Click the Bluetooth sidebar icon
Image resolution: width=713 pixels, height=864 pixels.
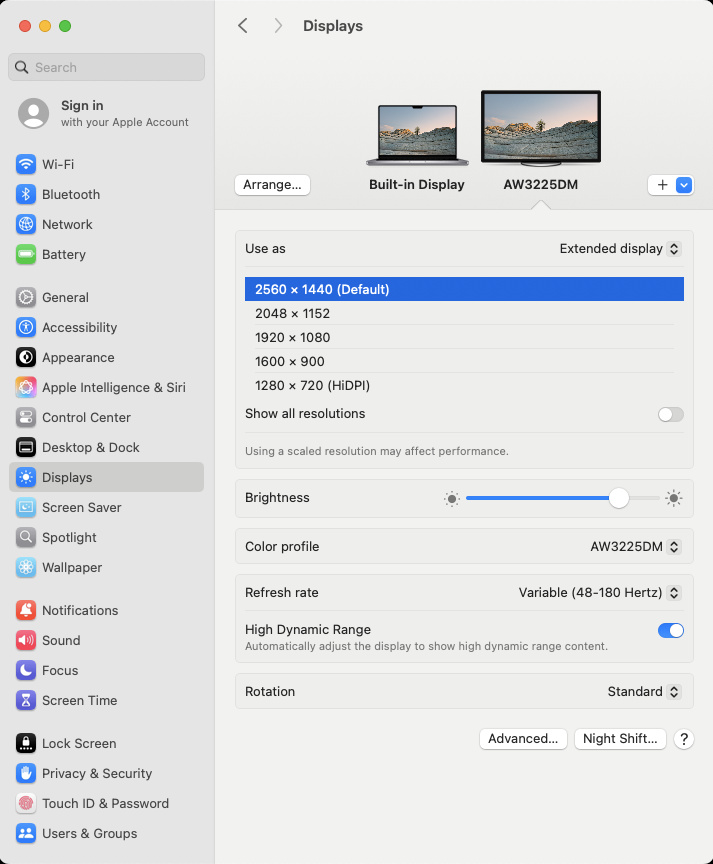tap(26, 195)
